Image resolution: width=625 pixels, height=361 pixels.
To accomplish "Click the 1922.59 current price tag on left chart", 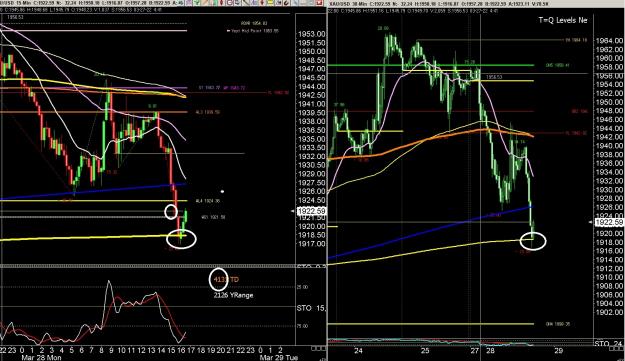I will [x=311, y=211].
